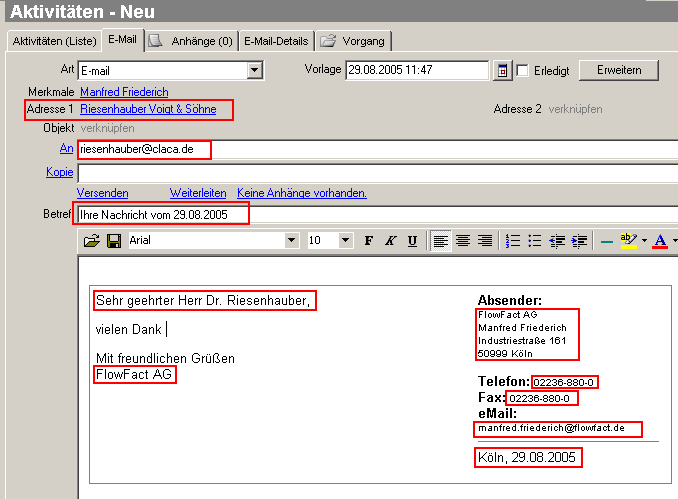The image size is (678, 499).
Task: Open Riesenhauber Voigt & Söhne address link
Action: (148, 109)
